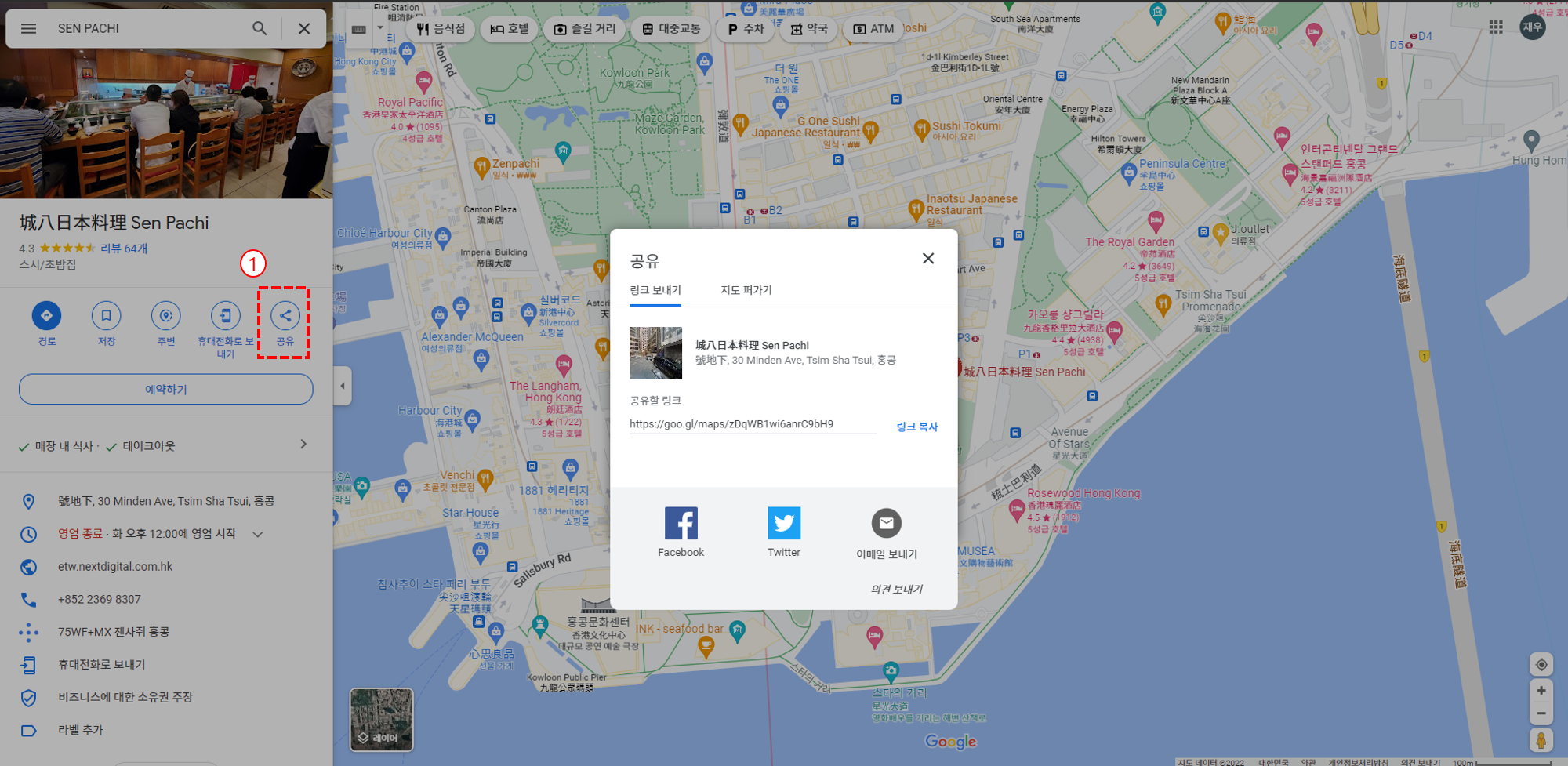Open the 레이어 layers thumbnail
This screenshot has width=1568, height=766.
(x=381, y=720)
